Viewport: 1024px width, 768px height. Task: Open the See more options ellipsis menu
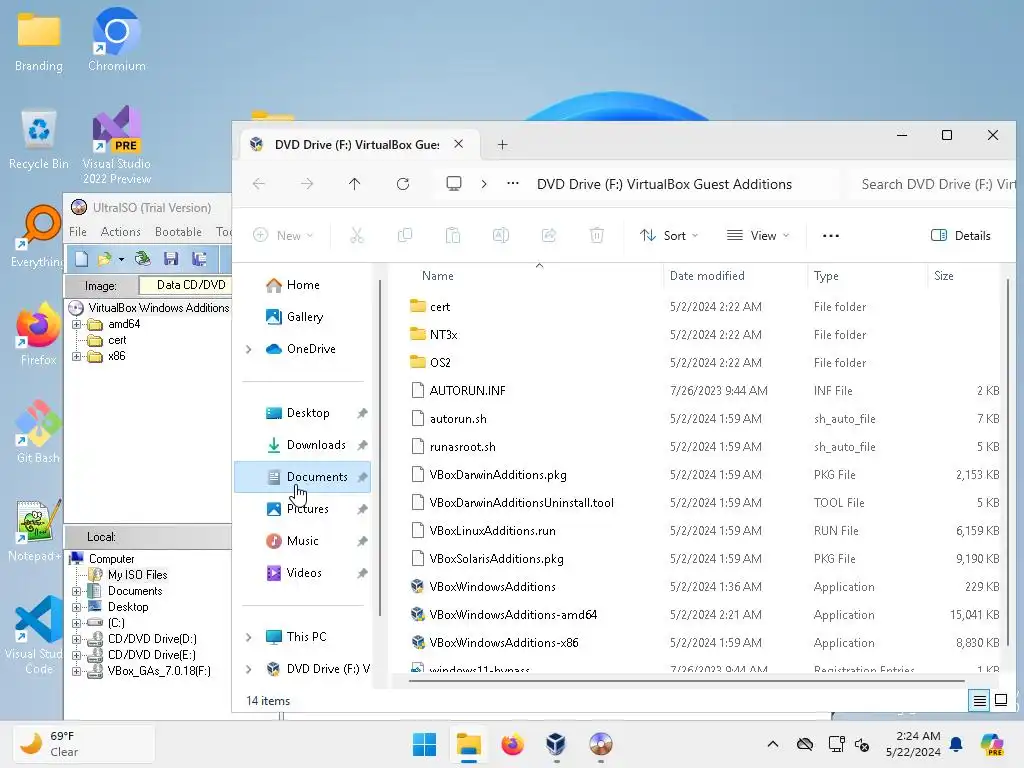click(x=831, y=235)
